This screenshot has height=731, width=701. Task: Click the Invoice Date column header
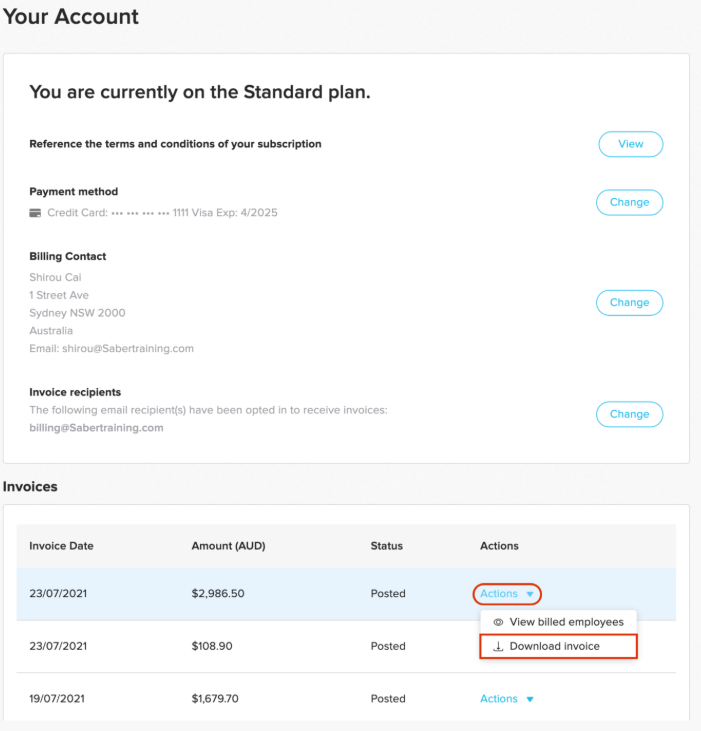(x=61, y=546)
